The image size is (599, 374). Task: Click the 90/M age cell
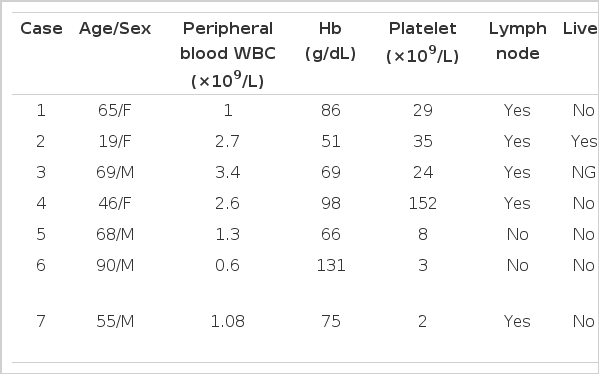(x=115, y=265)
